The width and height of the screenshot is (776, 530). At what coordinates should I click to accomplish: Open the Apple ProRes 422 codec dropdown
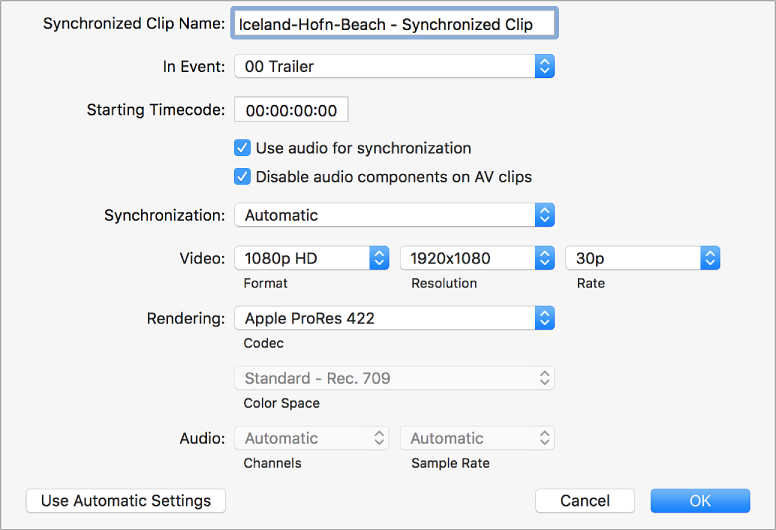394,318
